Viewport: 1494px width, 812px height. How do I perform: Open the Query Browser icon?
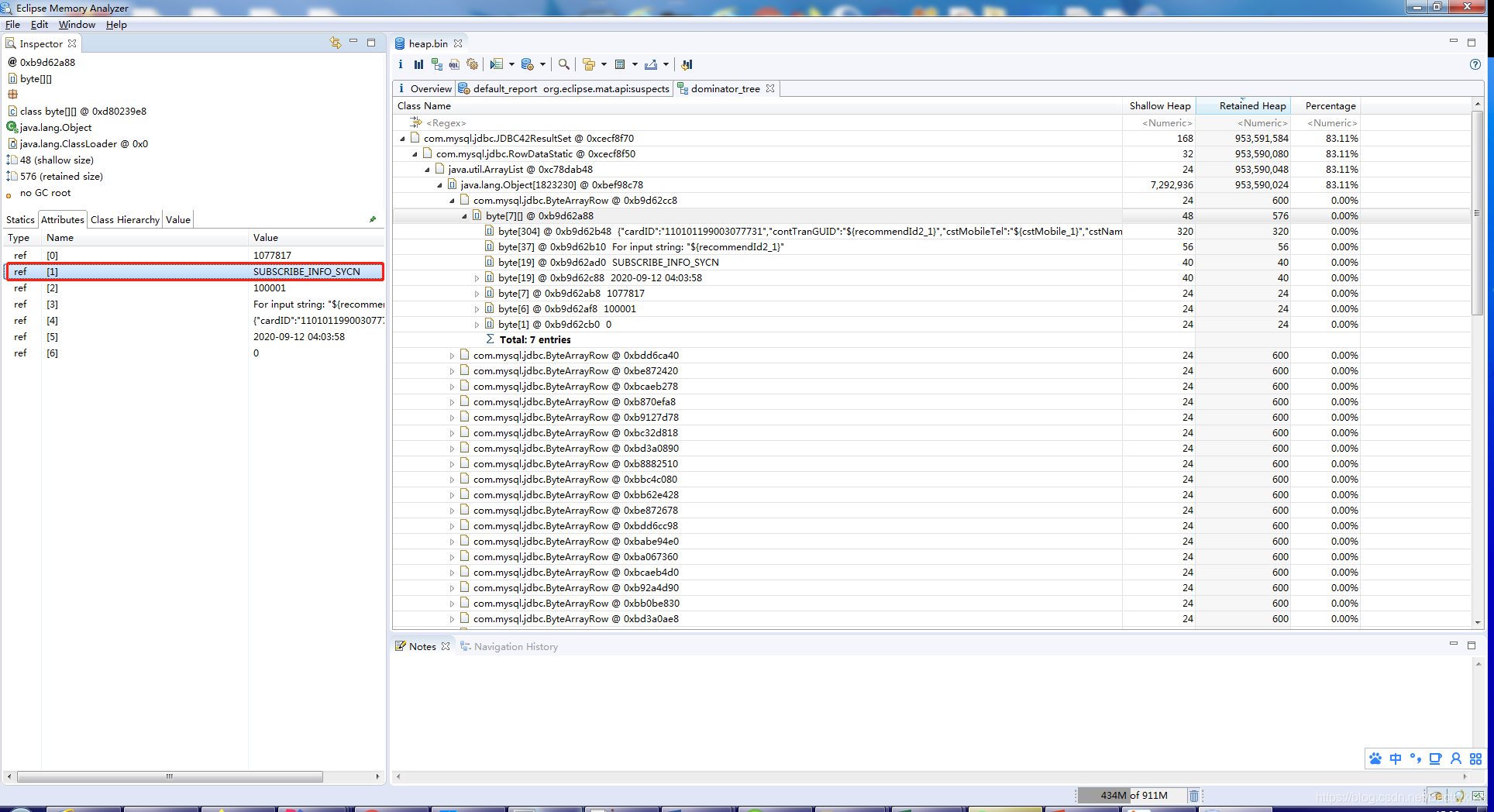click(x=528, y=64)
